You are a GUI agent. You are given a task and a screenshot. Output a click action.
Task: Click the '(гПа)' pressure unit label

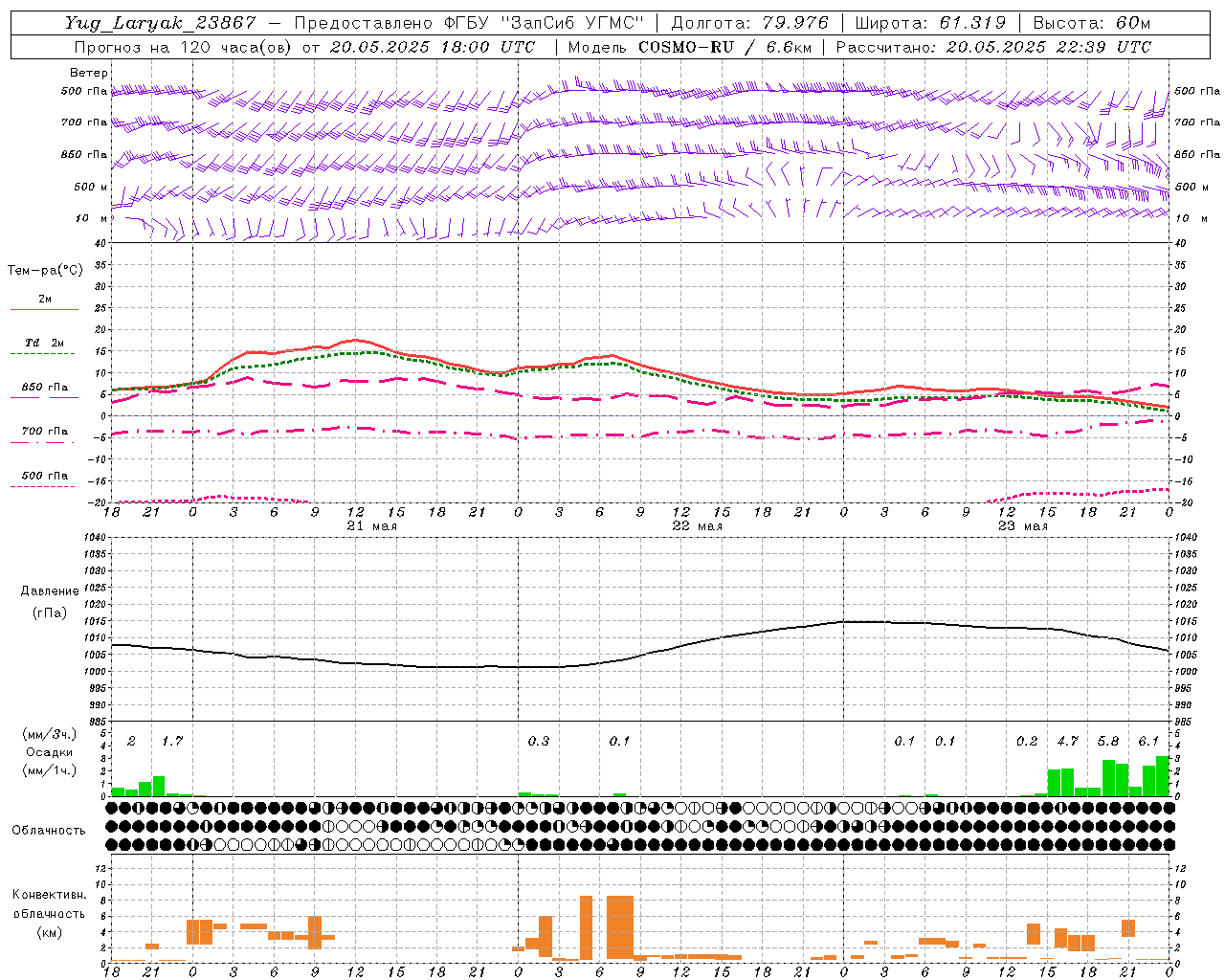(x=50, y=612)
